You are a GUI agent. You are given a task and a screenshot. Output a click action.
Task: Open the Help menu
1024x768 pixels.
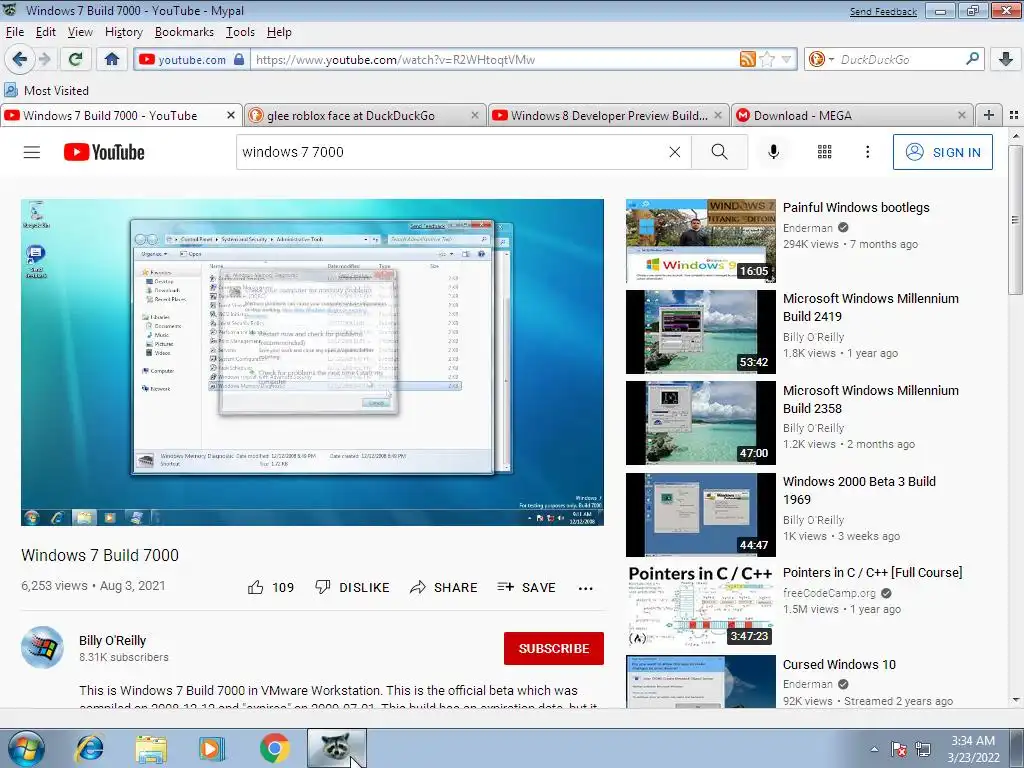(x=279, y=32)
